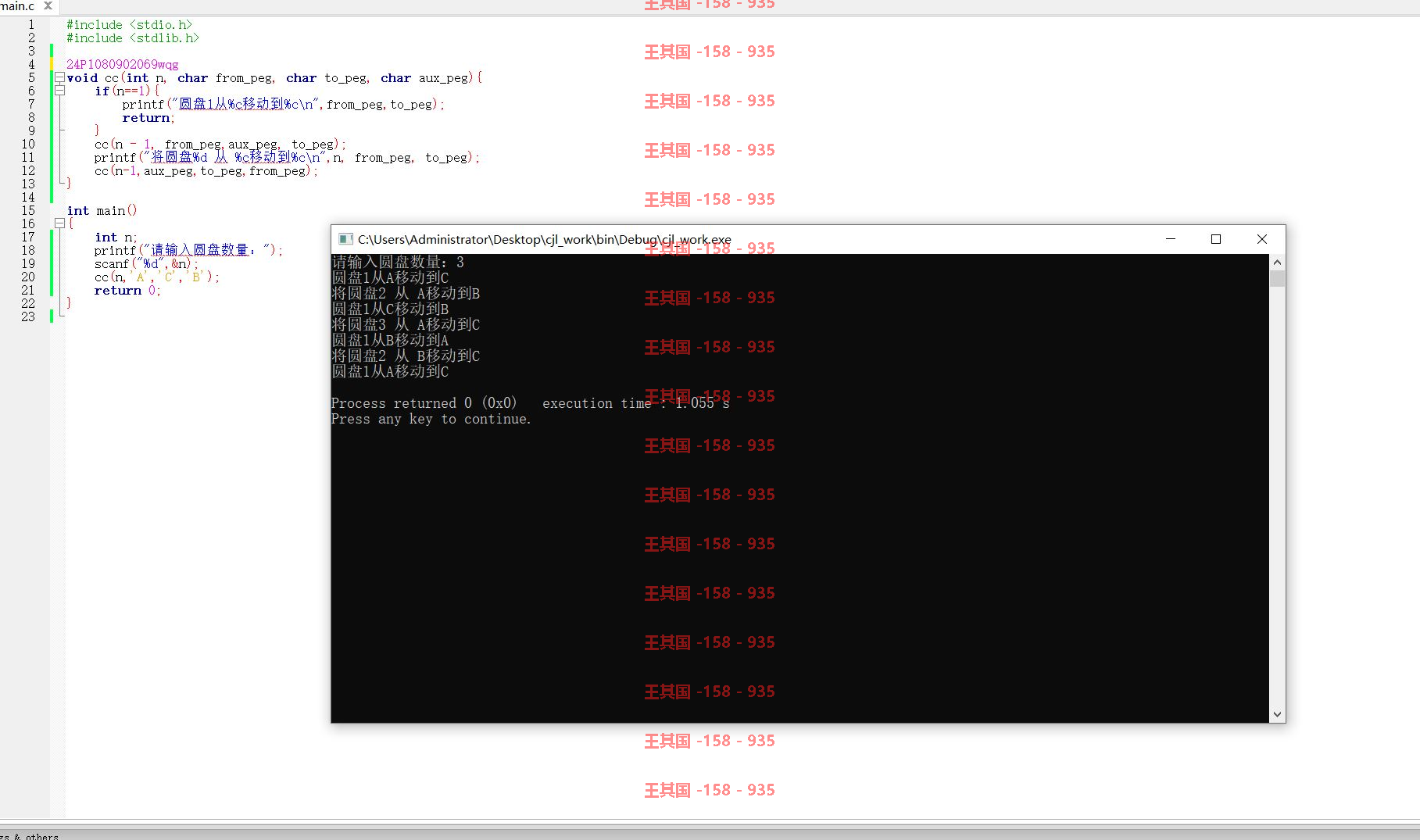Screen dimensions: 1420x840
Task: Click the console scrollbar up arrow
Action: [1277, 262]
